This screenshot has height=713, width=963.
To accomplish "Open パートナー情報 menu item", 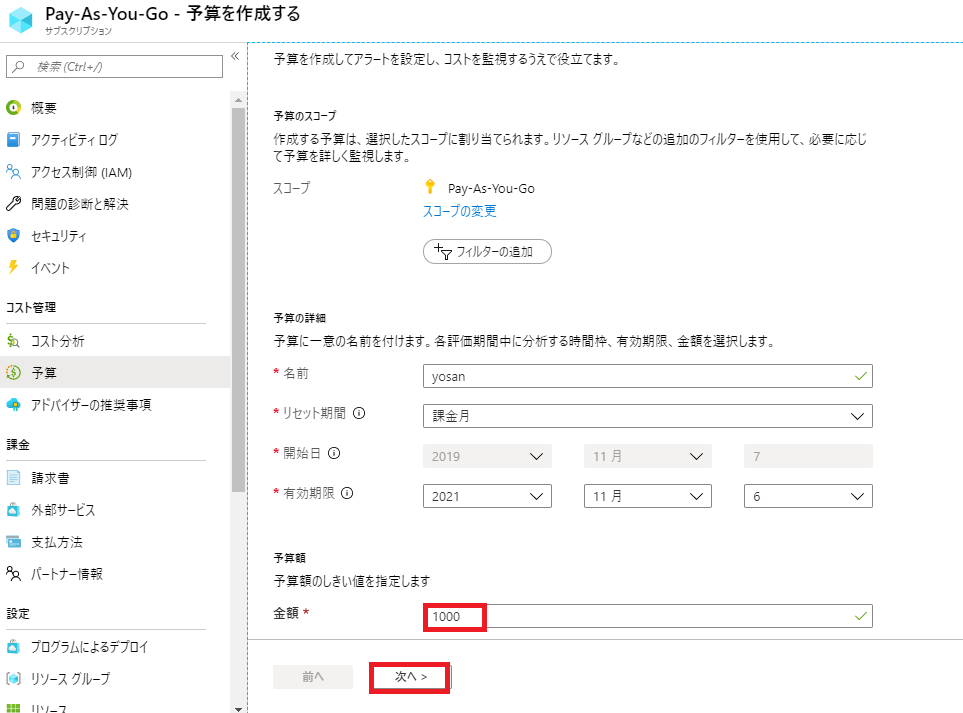I will 115,574.
